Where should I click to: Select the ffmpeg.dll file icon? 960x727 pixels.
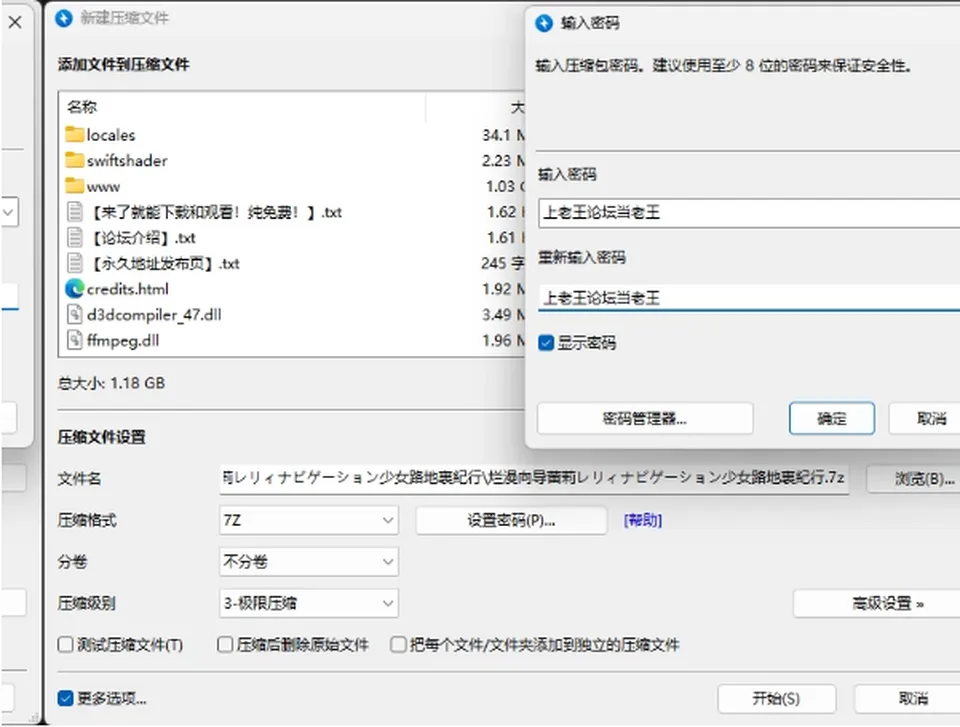[x=74, y=340]
